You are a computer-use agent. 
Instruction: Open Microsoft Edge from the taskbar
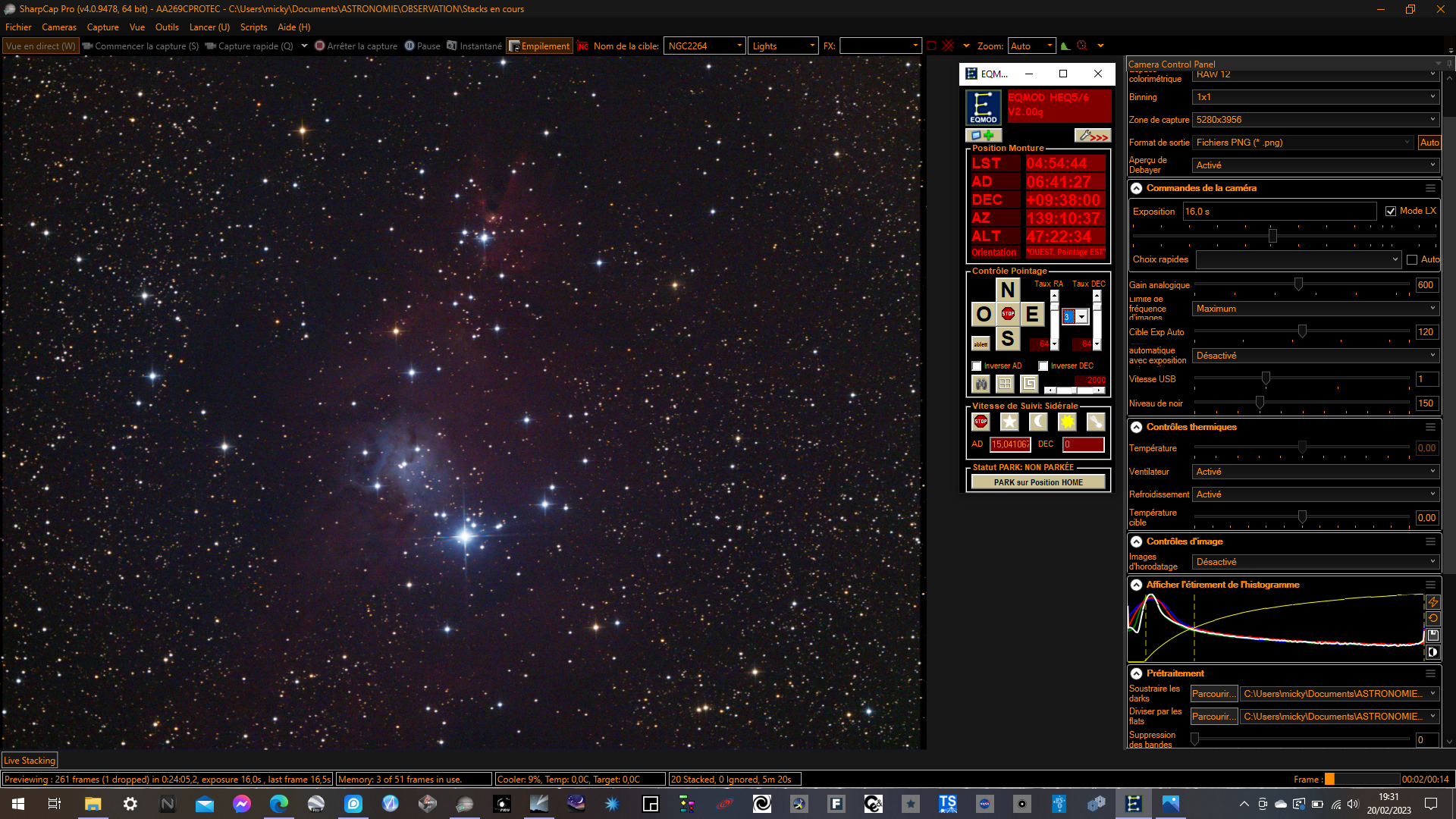point(279,804)
